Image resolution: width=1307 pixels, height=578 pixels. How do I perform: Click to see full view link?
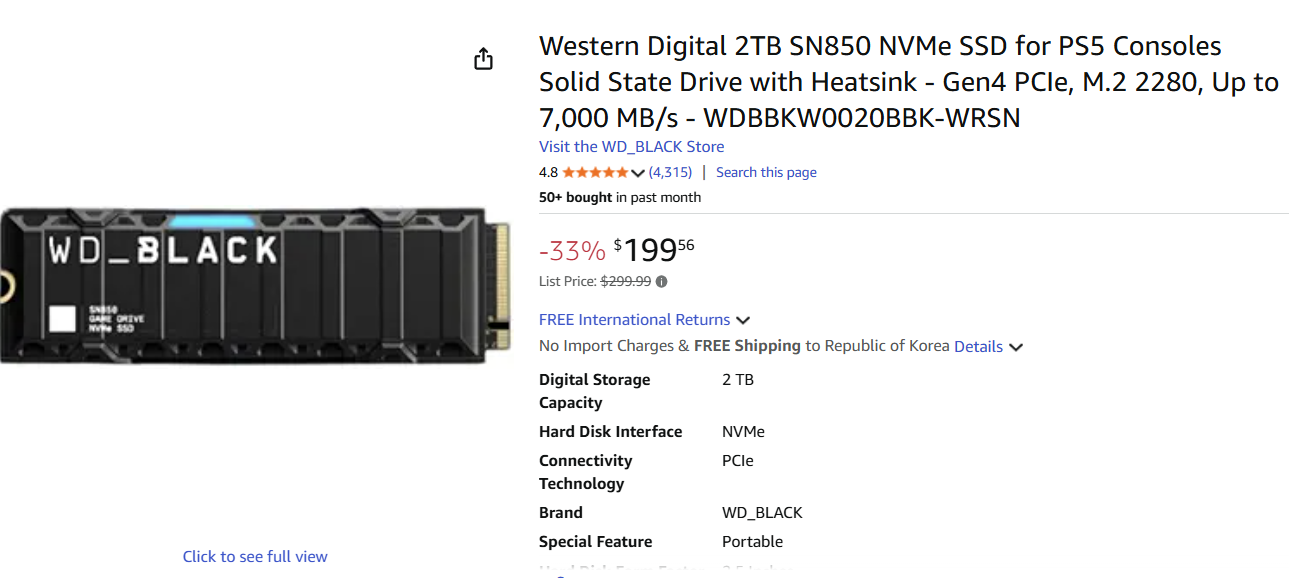(255, 556)
